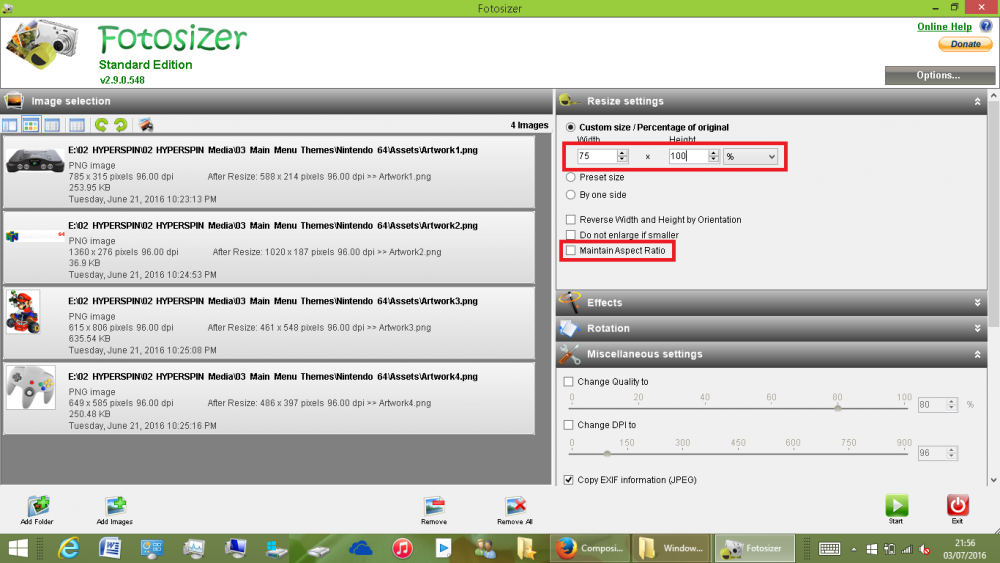Click the Add Images icon
This screenshot has height=563, width=1000.
(x=115, y=510)
